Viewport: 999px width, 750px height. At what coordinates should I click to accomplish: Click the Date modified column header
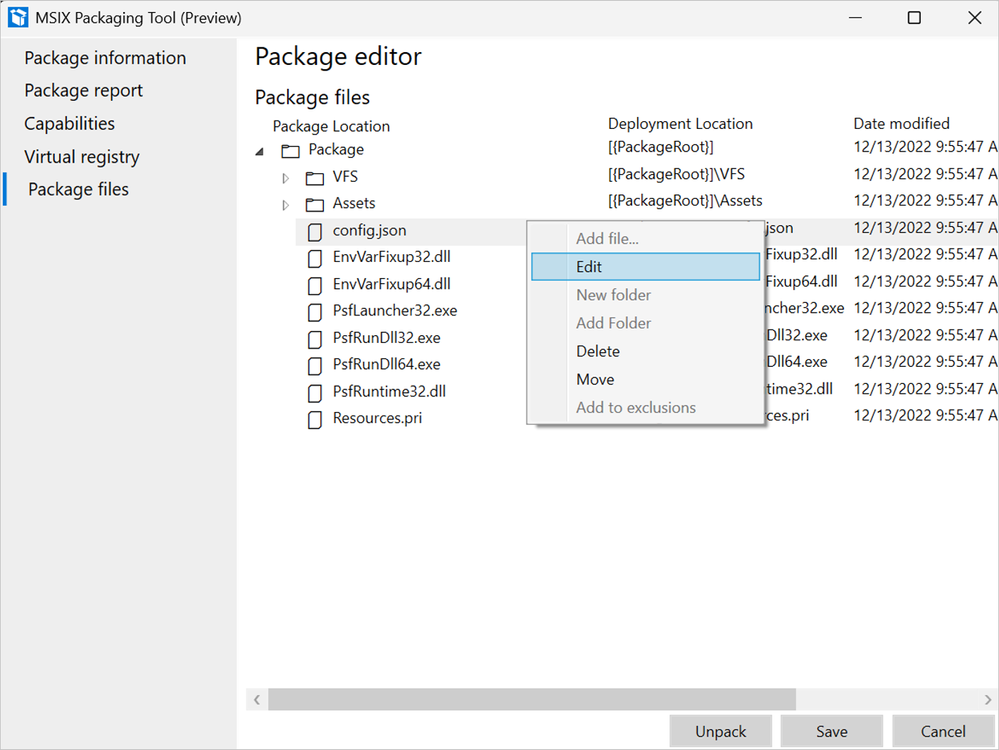tap(902, 124)
